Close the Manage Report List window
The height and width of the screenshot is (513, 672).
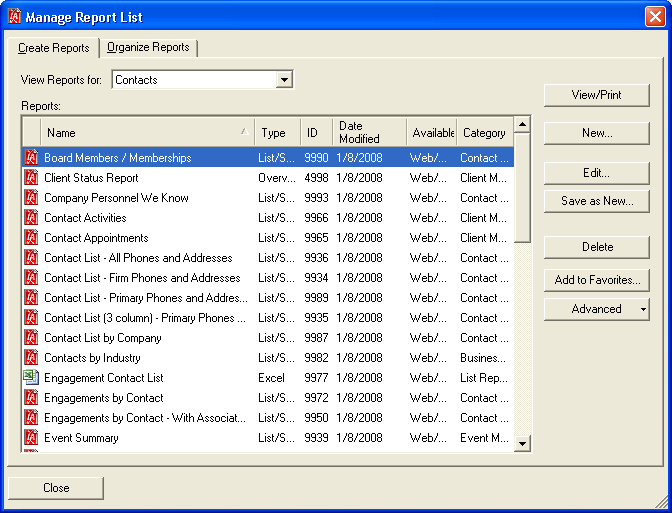click(655, 17)
